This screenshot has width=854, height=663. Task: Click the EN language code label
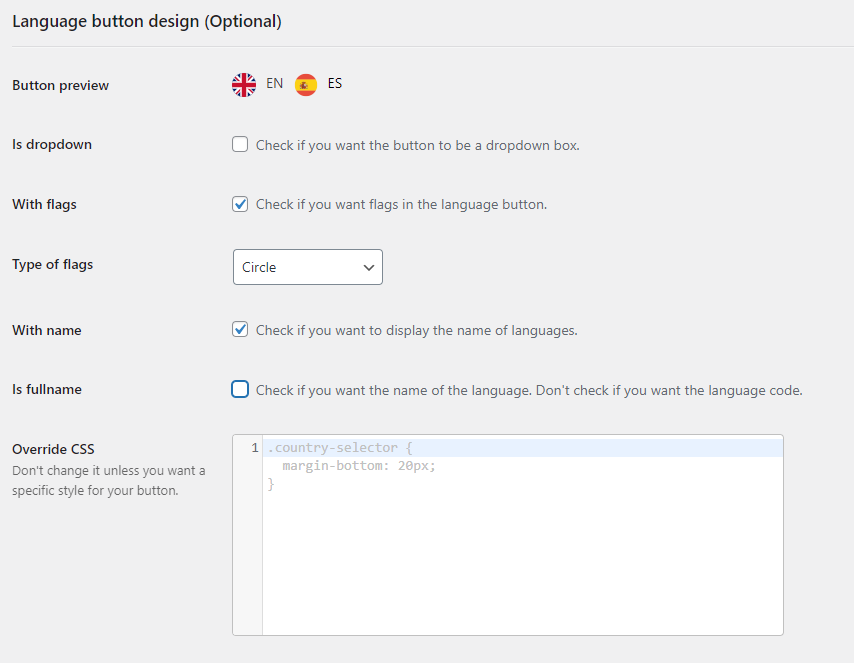tap(275, 84)
